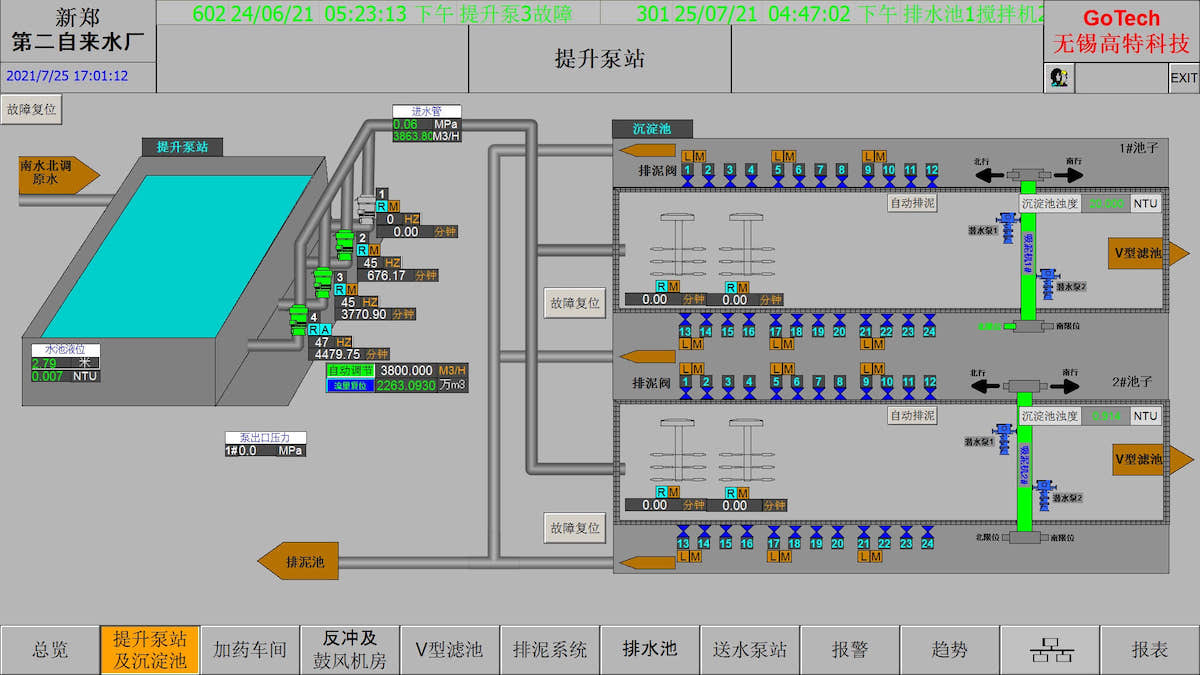This screenshot has width=1200, height=675.
Task: Click 自动排泥 button in pool 1#
Action: point(912,203)
